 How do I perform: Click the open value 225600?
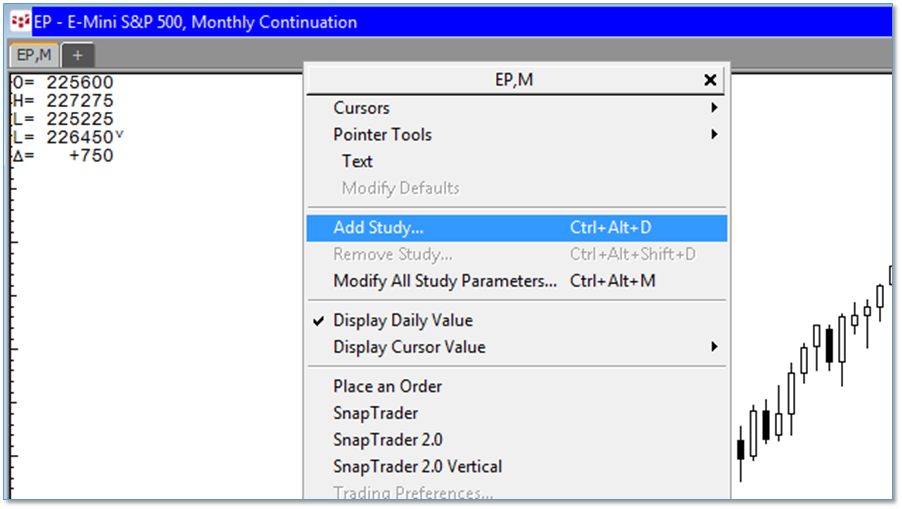coord(80,82)
